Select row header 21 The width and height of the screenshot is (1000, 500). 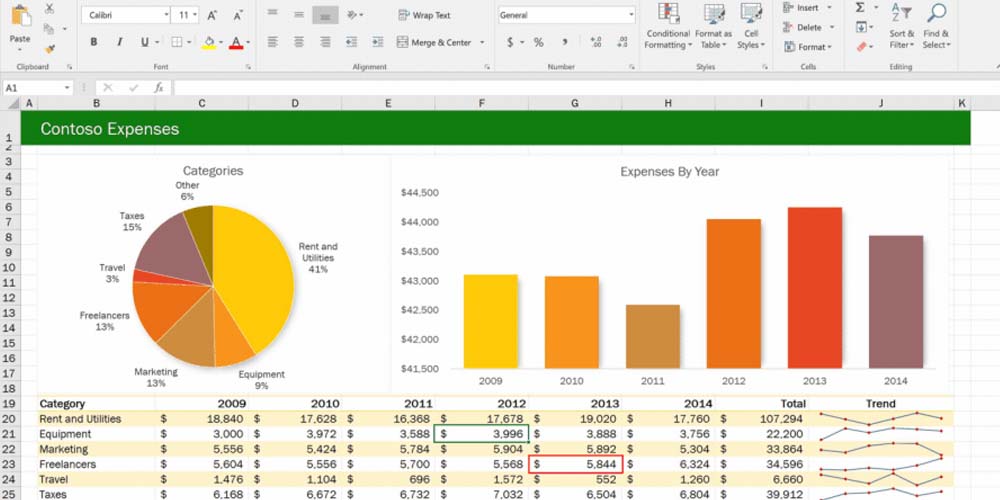(x=10, y=434)
